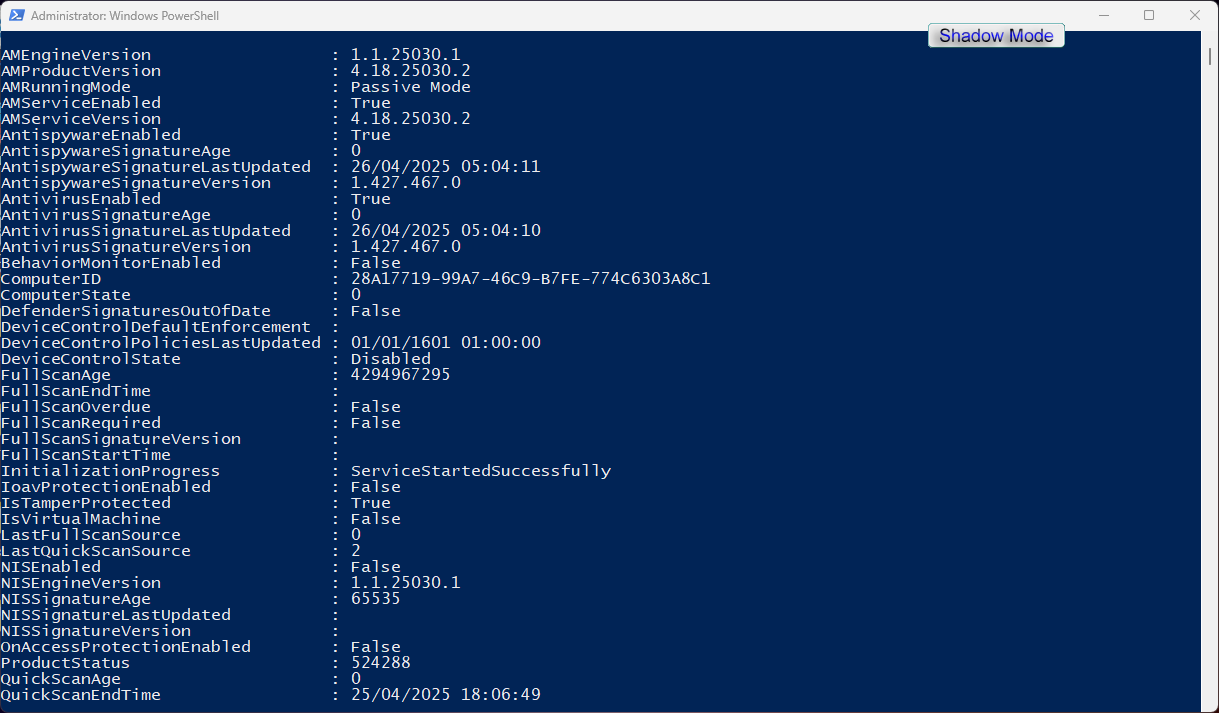Maximize the PowerShell window
The image size is (1219, 713).
click(x=1149, y=16)
